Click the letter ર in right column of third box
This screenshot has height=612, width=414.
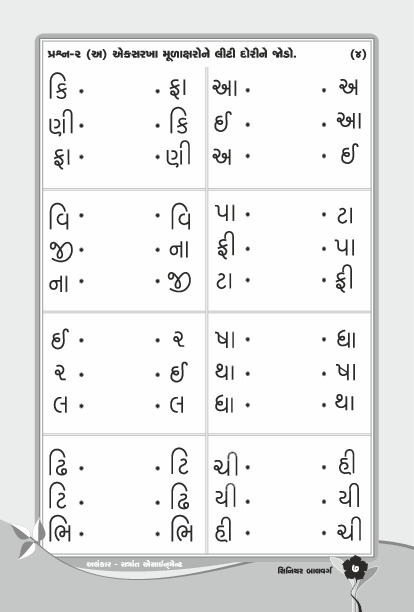[x=178, y=340]
